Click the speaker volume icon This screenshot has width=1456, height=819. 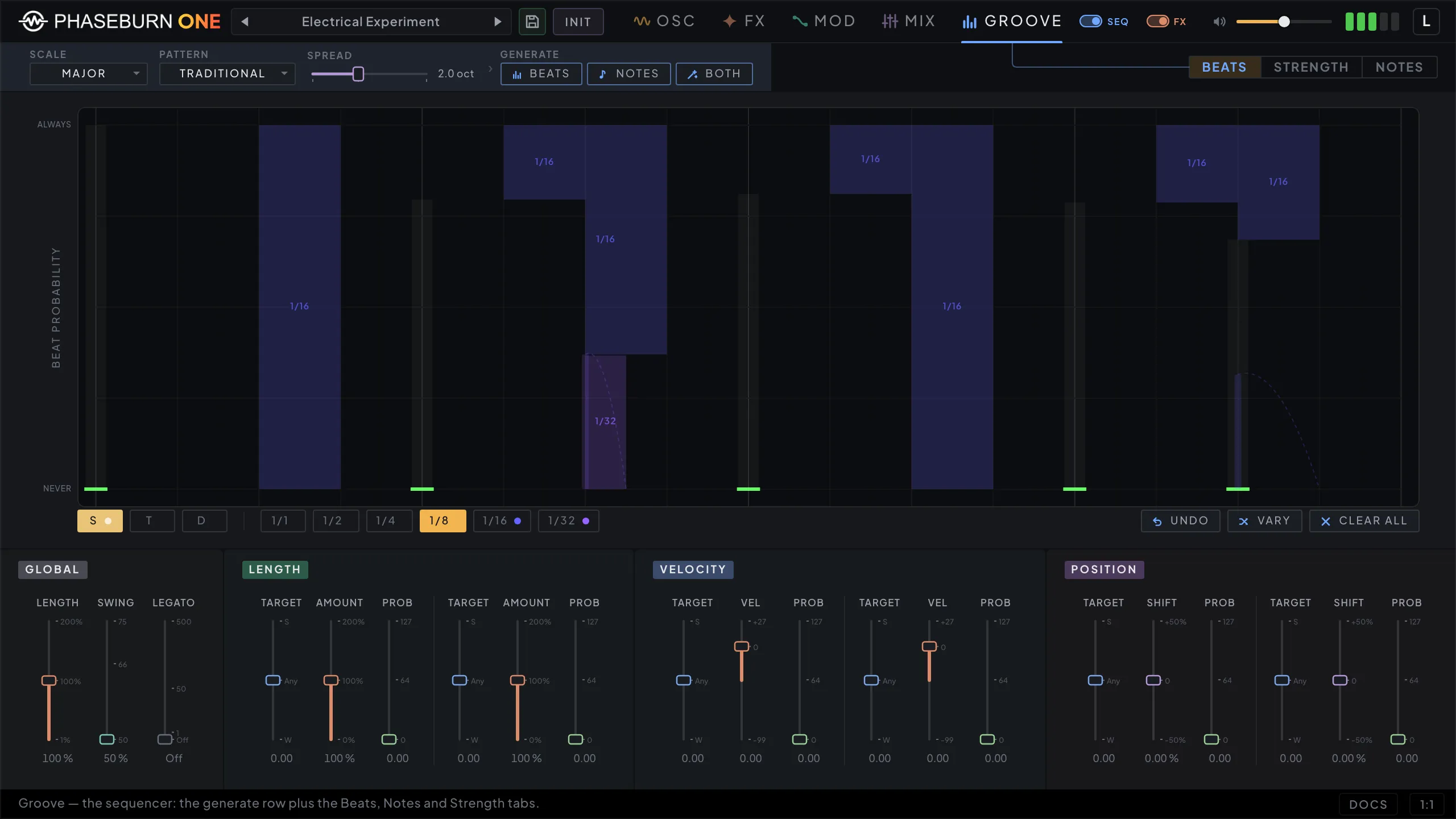[x=1219, y=22]
